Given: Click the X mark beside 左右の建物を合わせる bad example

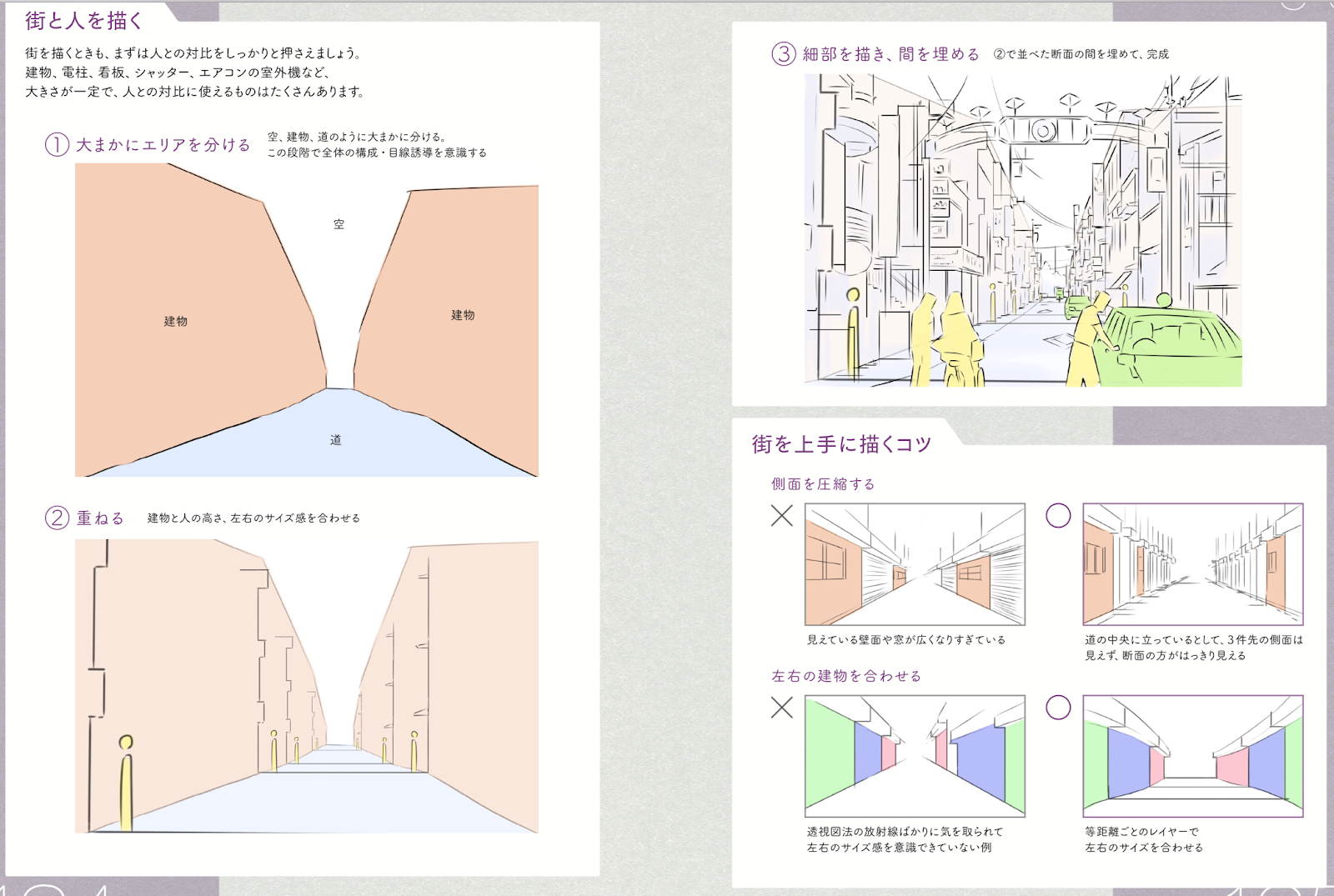Looking at the screenshot, I should [x=782, y=708].
